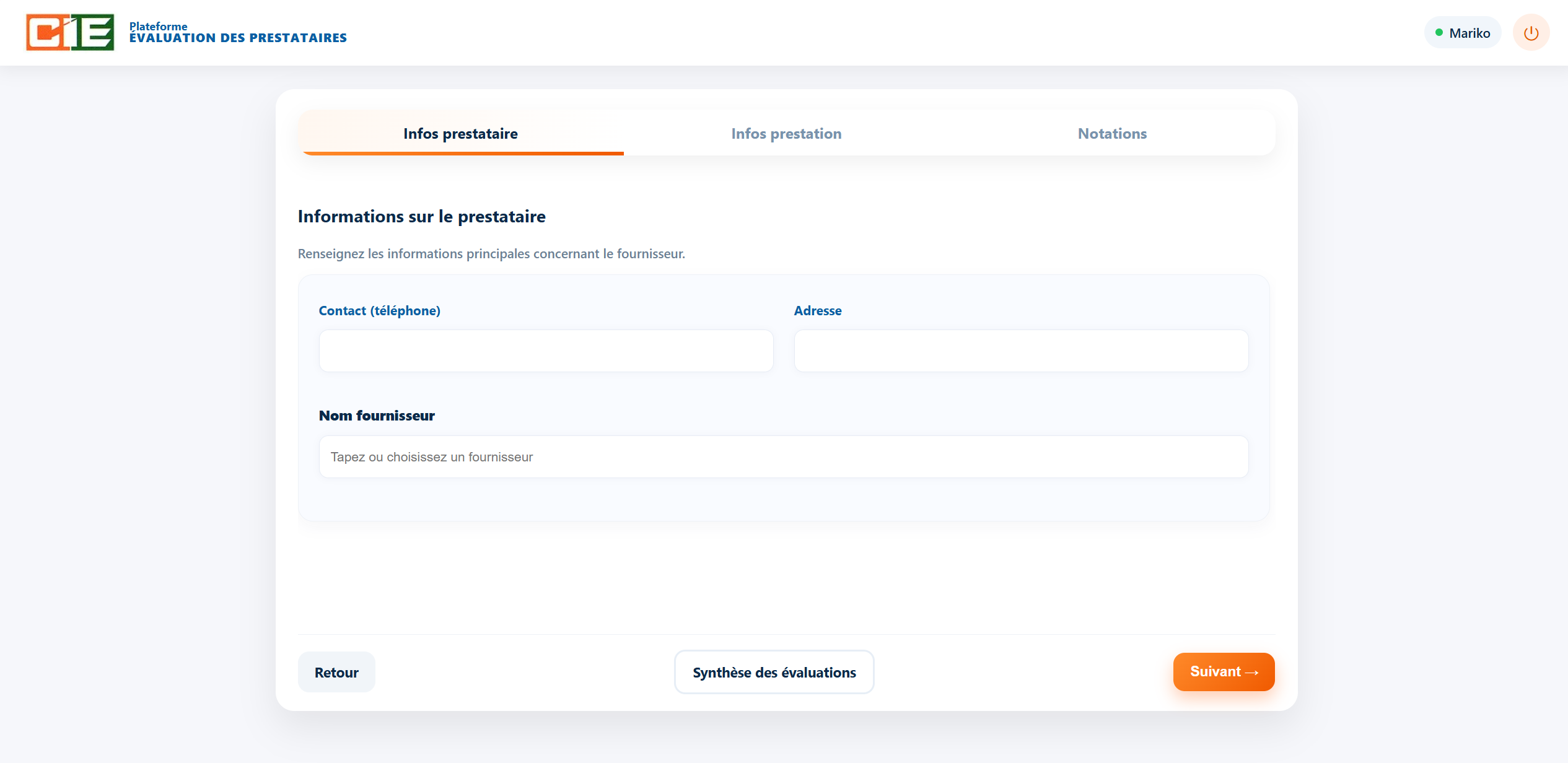
Task: Select the Infos prestataire tab
Action: tap(460, 133)
